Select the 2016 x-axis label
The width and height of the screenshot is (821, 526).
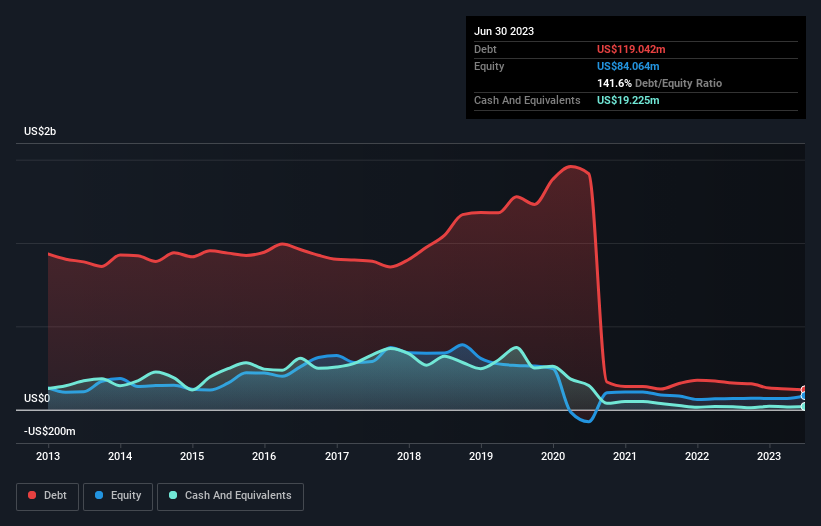(x=264, y=456)
